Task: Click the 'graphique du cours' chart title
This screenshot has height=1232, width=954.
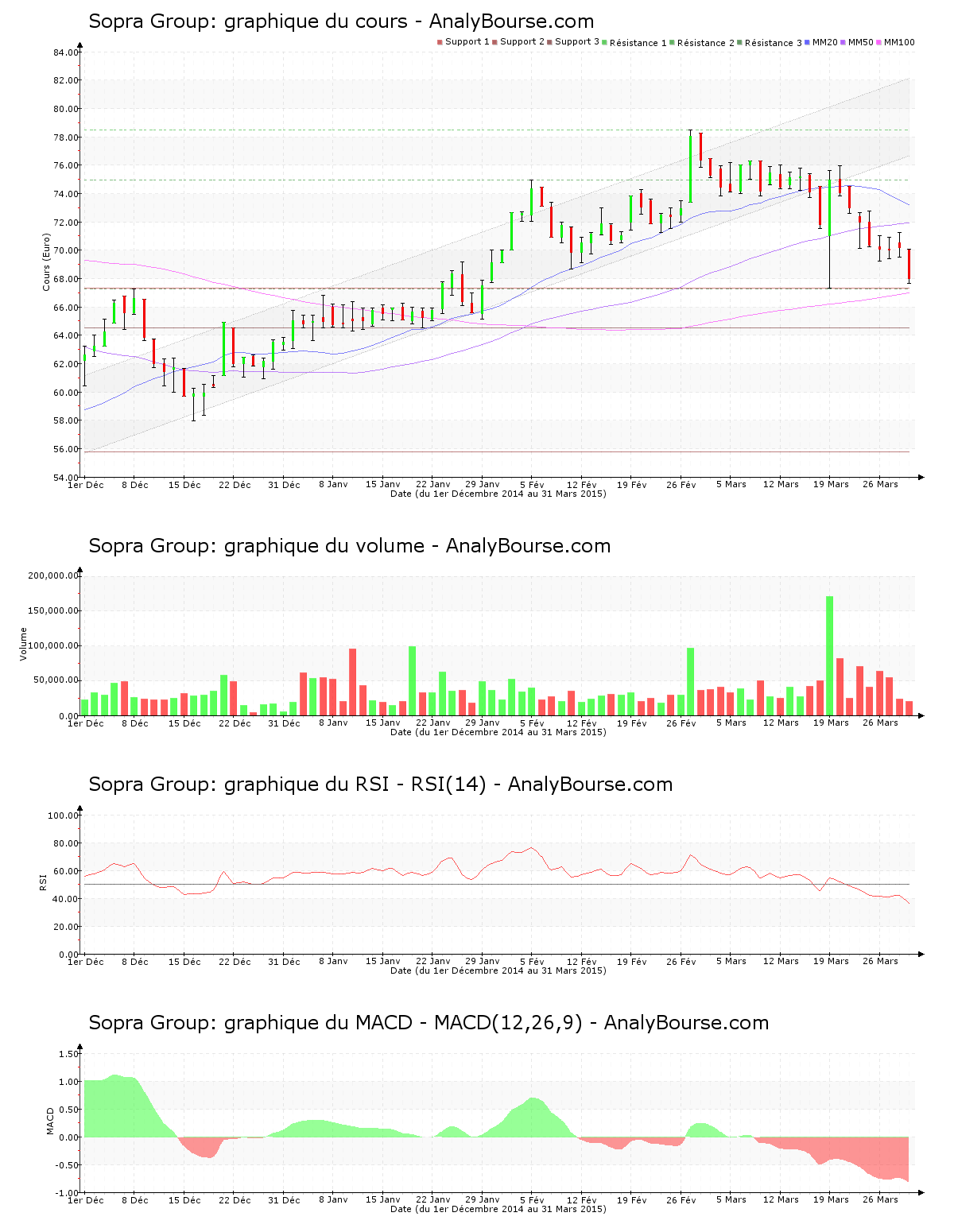Action: (341, 21)
